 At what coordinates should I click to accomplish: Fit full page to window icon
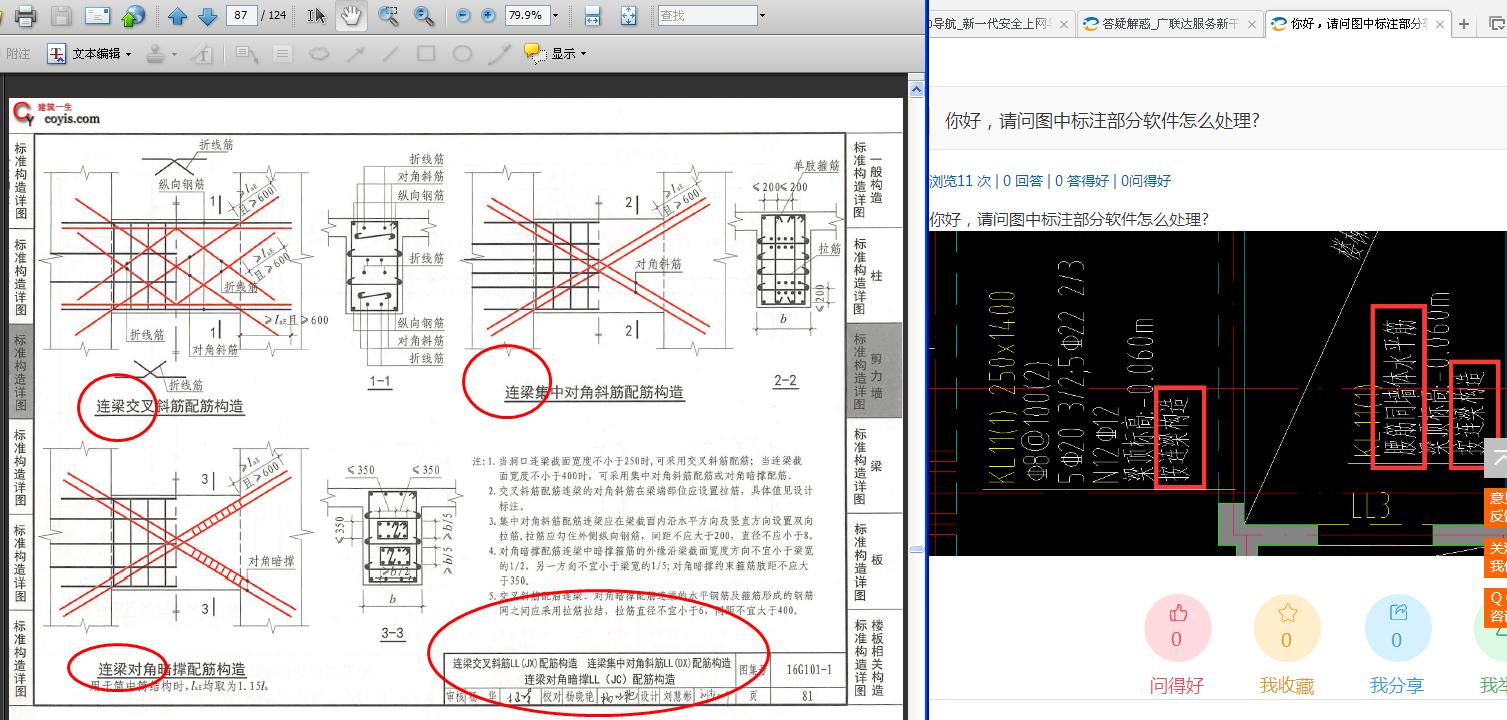628,16
